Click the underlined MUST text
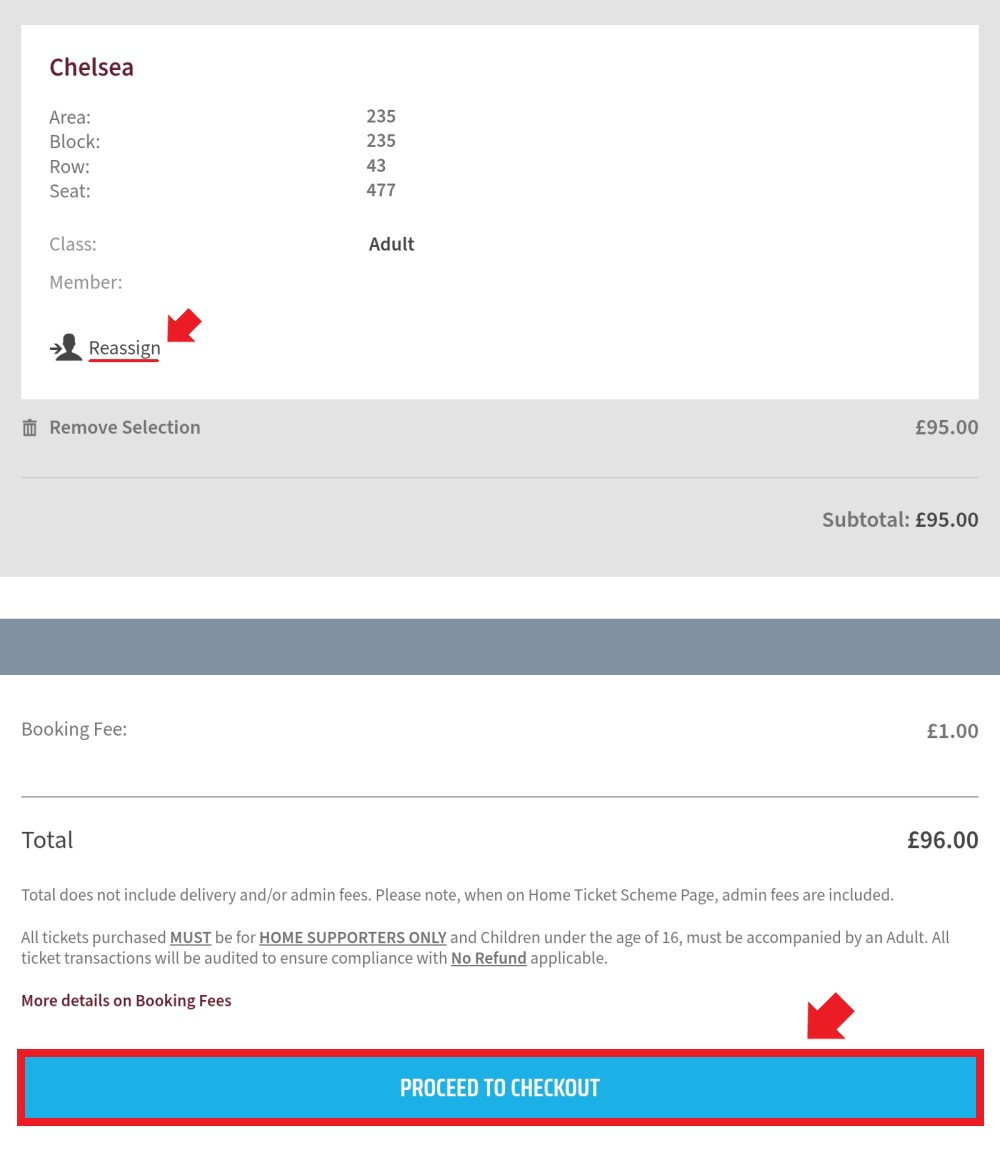The image size is (1000, 1150). (191, 937)
